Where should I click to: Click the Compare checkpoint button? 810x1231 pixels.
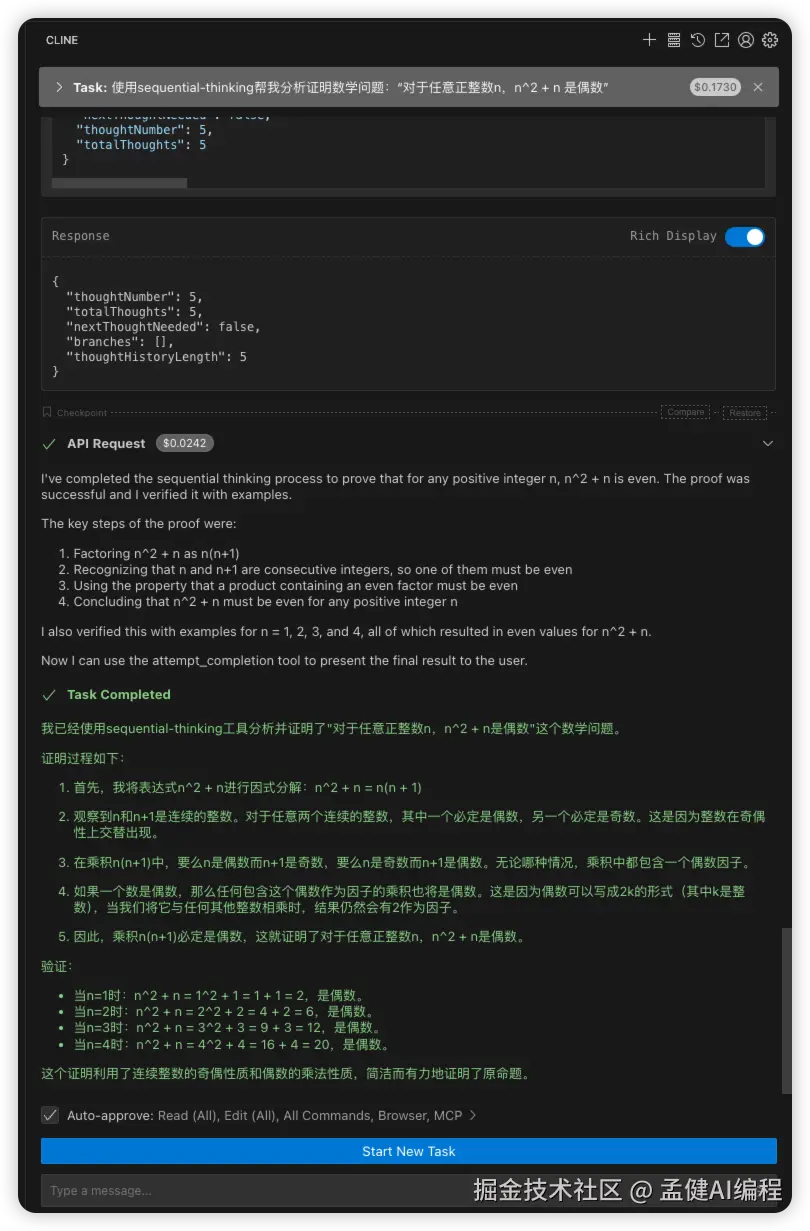coord(685,412)
